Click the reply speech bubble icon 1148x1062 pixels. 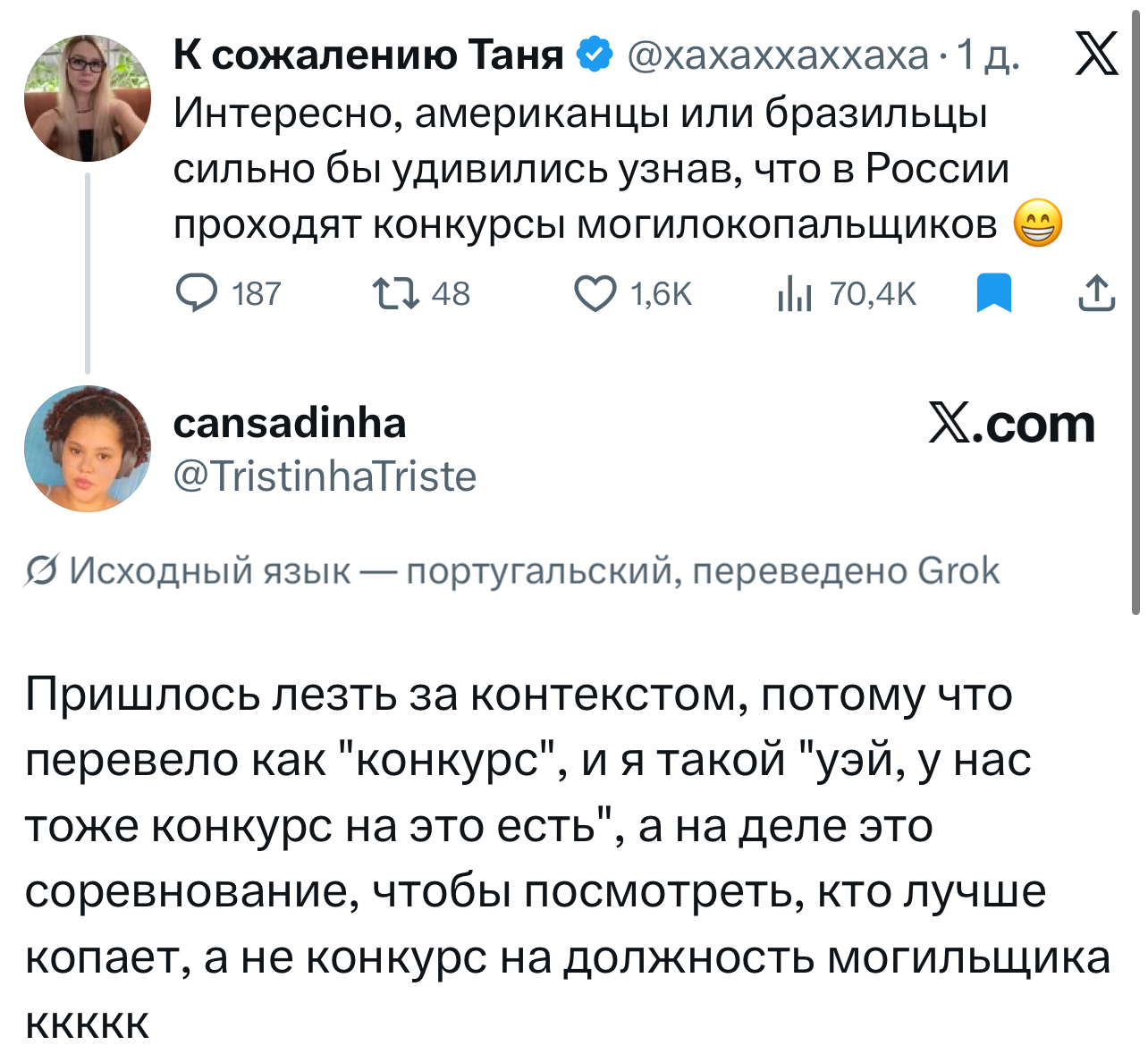coord(196,293)
